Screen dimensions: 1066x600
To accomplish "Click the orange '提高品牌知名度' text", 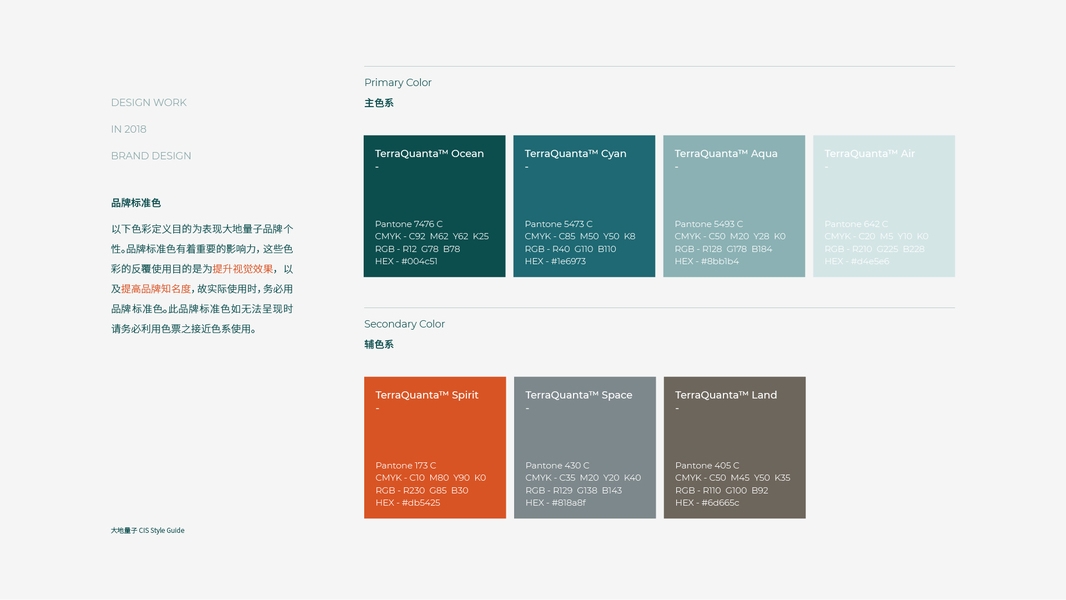I will (x=156, y=289).
